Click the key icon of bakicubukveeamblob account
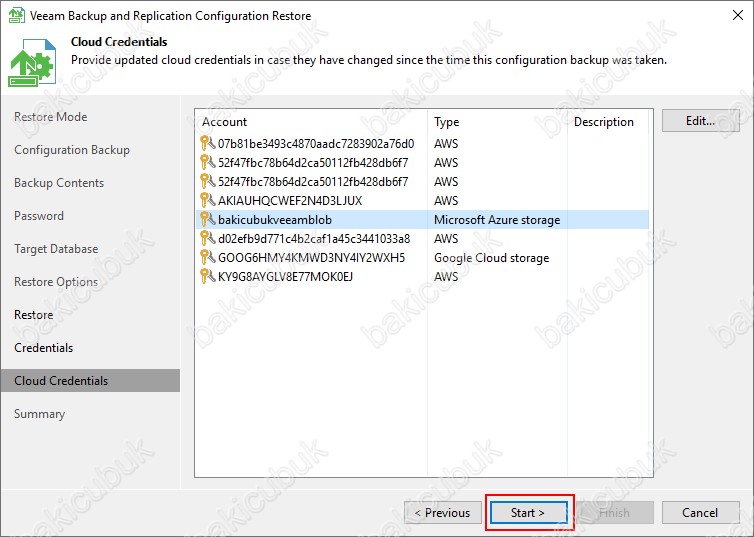The image size is (754, 537). [x=207, y=219]
